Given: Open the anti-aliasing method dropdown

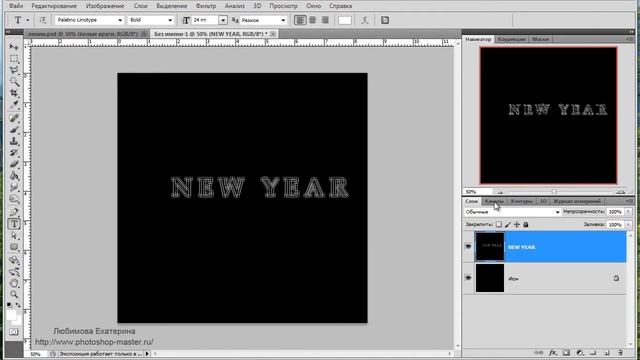Looking at the screenshot, I should pyautogui.click(x=283, y=20).
